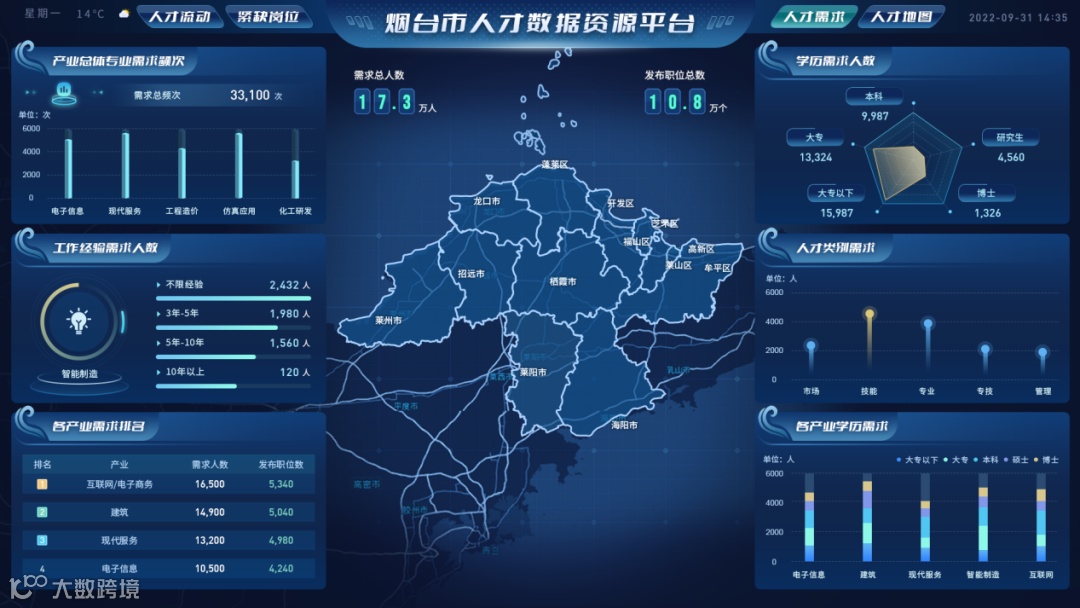Click the left arrow beside the industry icon
1080x608 pixels.
[30, 92]
